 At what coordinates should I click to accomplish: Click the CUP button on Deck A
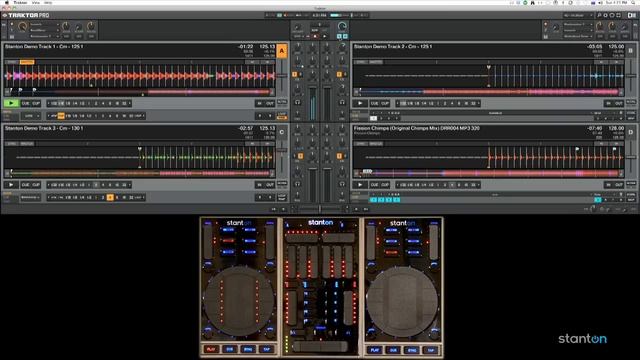(x=36, y=104)
